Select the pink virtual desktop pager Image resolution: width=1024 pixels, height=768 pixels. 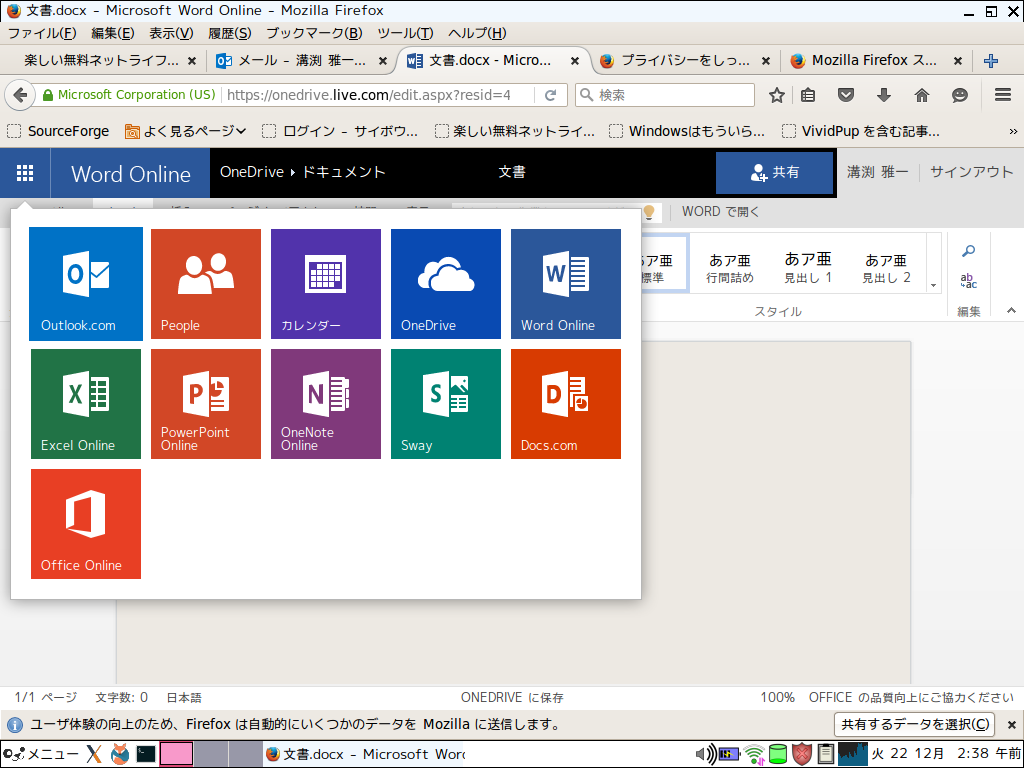[176, 754]
